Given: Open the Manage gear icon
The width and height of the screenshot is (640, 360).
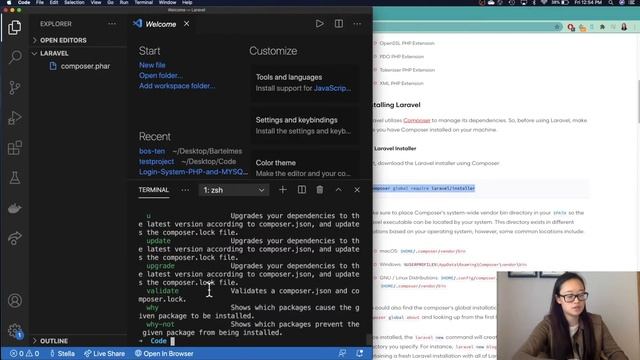Looking at the screenshot, I should pos(15,331).
